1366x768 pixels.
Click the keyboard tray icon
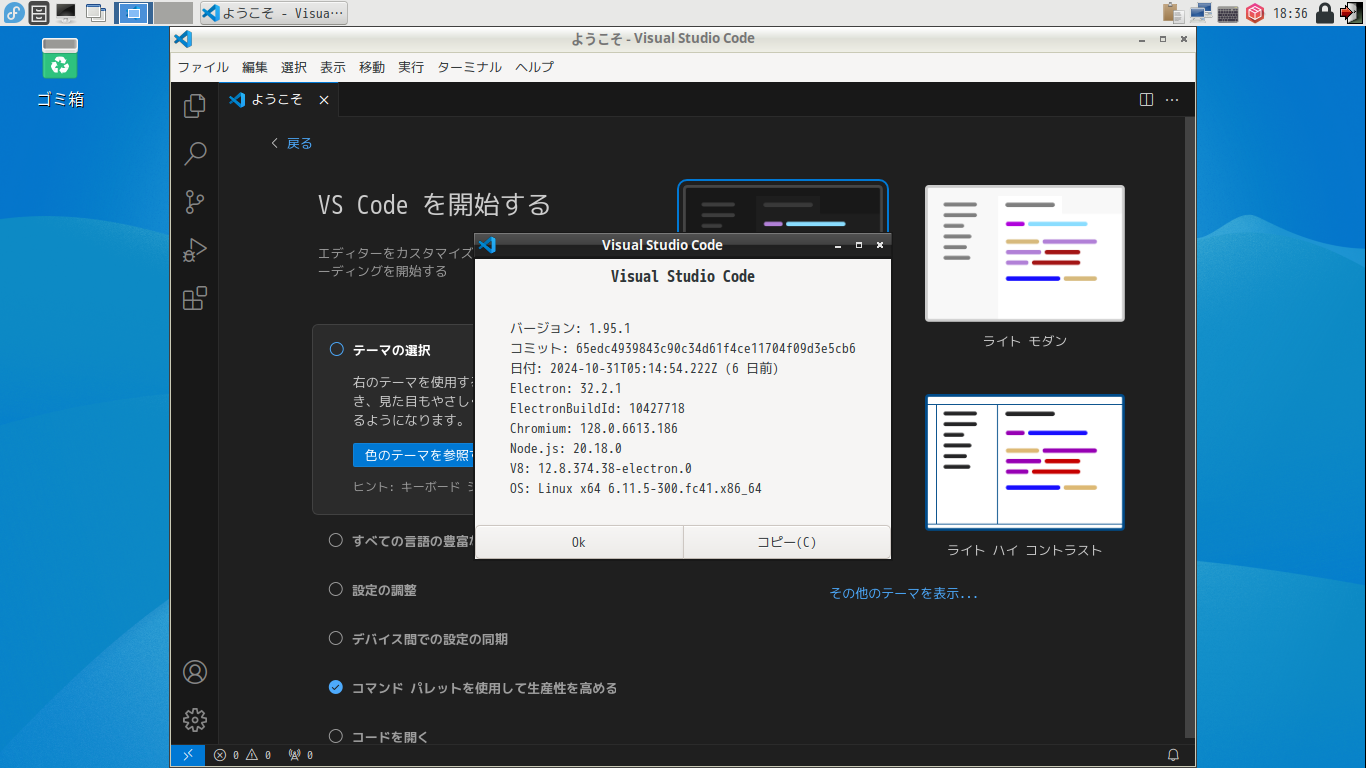click(x=1228, y=13)
